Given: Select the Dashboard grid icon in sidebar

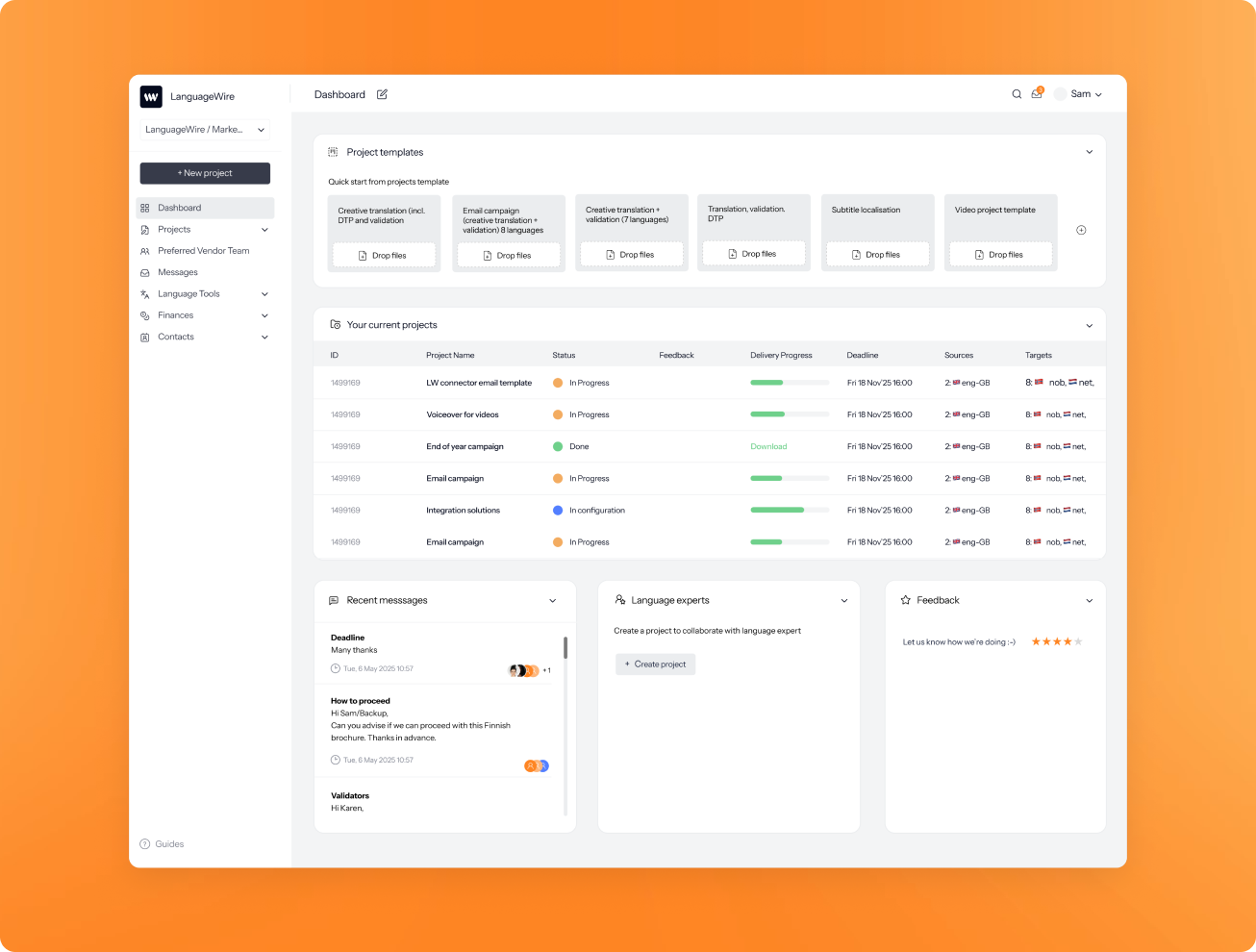Looking at the screenshot, I should [145, 207].
